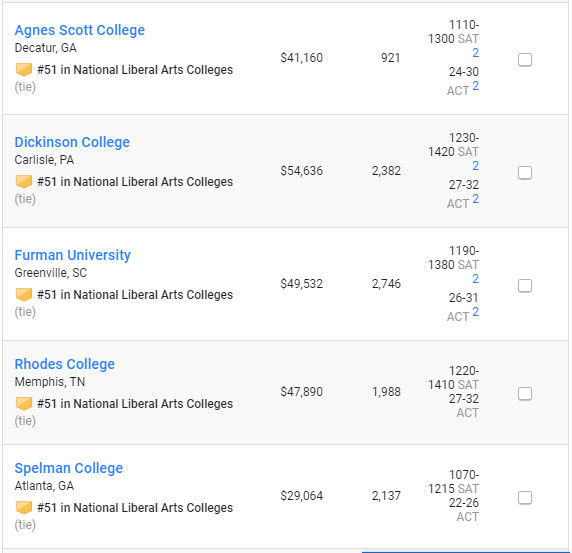Tick the compare checkbox for Spelman College

pyautogui.click(x=525, y=498)
